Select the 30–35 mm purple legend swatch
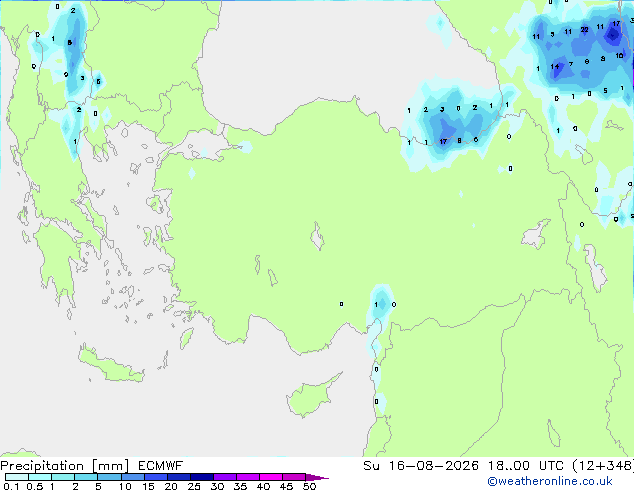The height and width of the screenshot is (490, 634). (225, 477)
